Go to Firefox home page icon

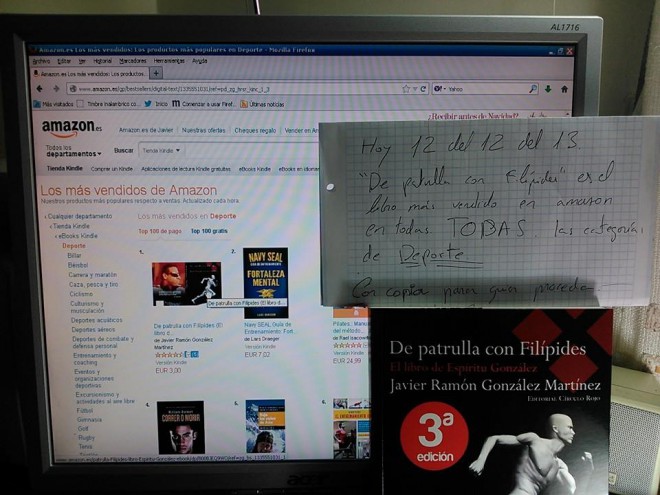pos(564,89)
